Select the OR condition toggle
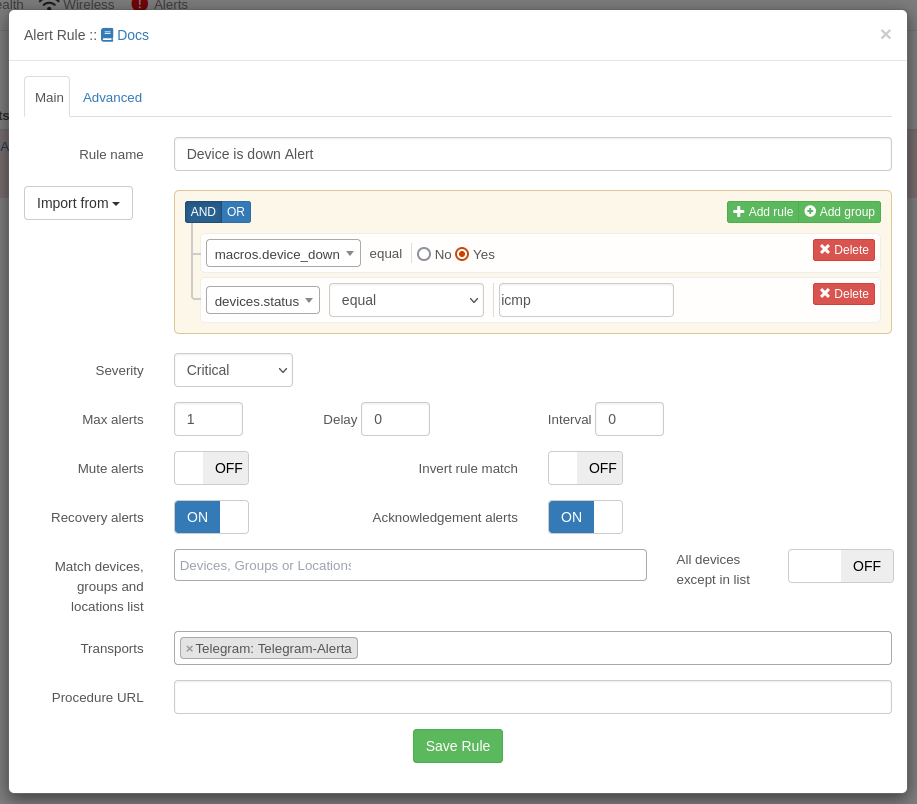The width and height of the screenshot is (917, 804). 236,212
